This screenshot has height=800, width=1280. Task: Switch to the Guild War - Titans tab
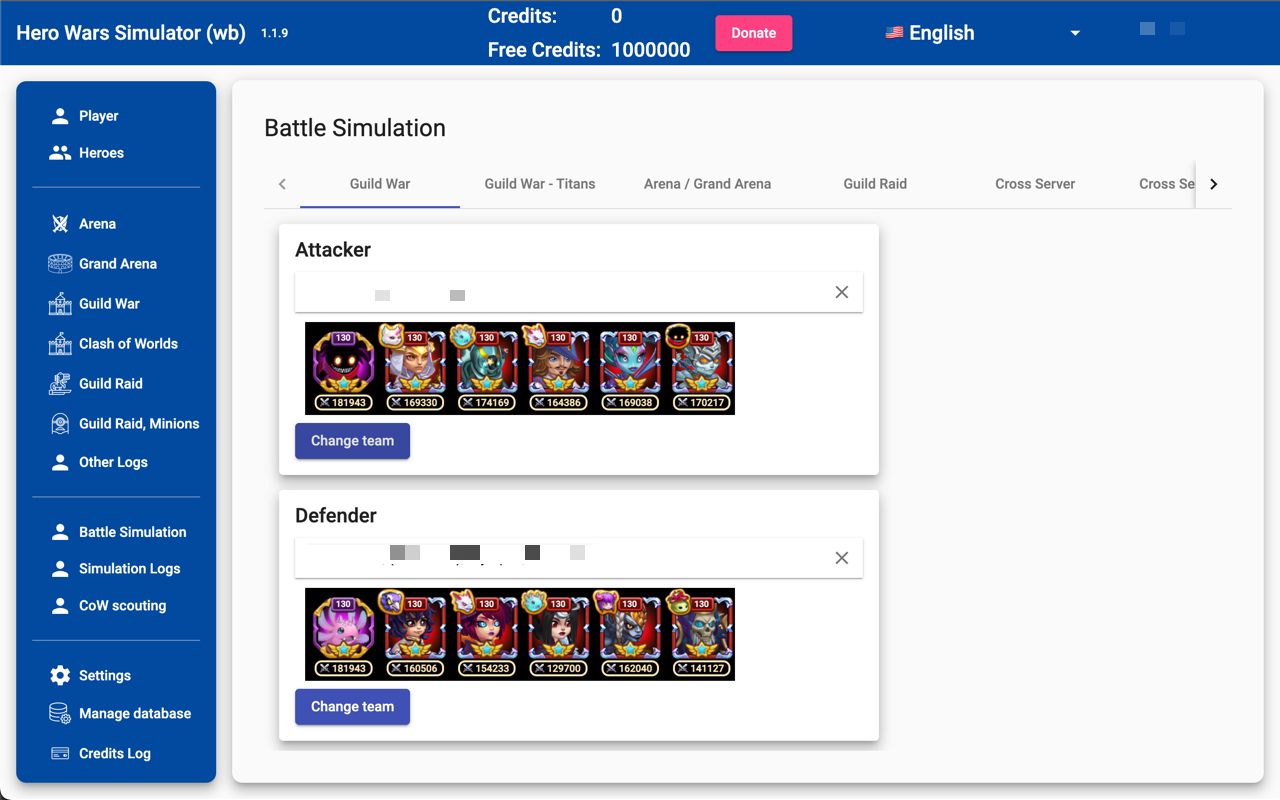(x=539, y=184)
